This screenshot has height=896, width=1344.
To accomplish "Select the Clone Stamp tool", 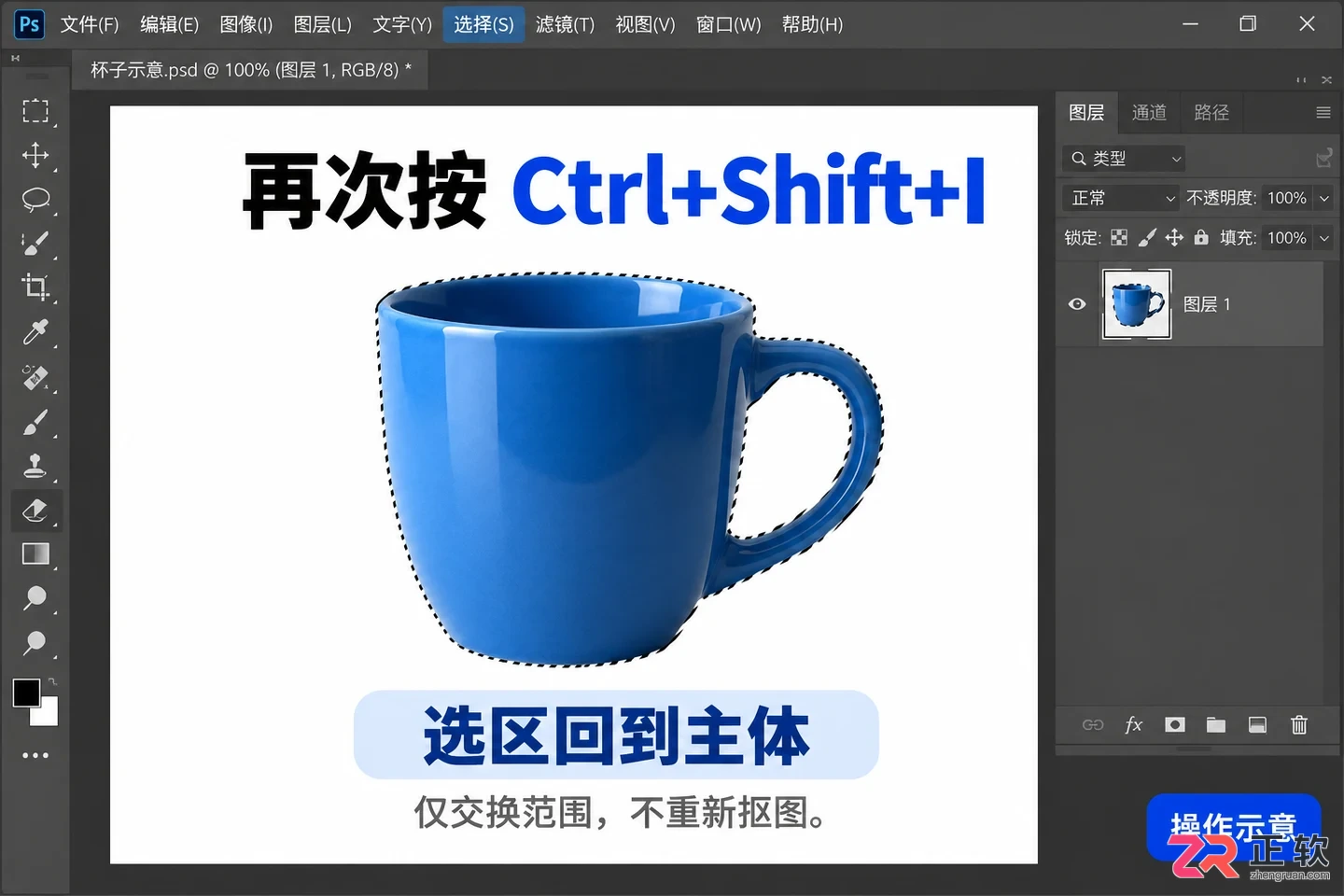I will pyautogui.click(x=35, y=465).
